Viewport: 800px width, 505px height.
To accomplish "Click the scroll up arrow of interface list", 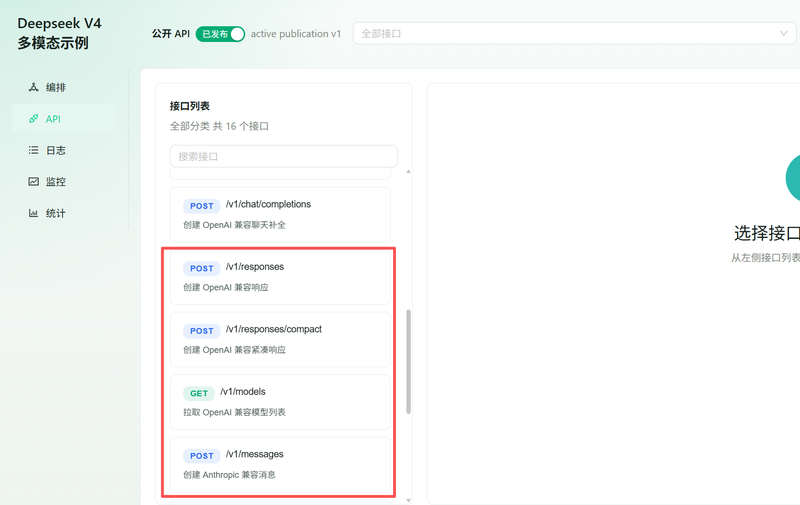I will point(408,172).
